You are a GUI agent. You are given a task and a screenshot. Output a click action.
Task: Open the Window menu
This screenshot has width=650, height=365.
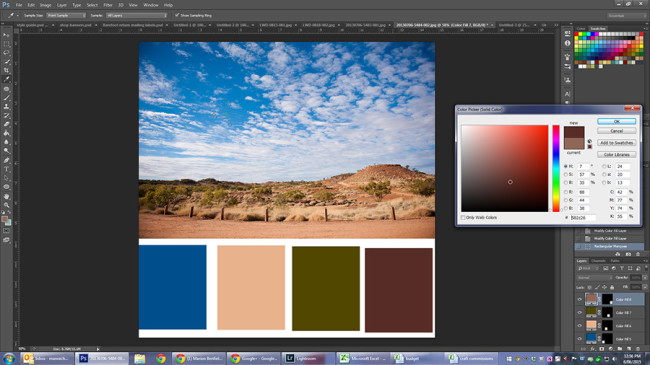(x=150, y=5)
